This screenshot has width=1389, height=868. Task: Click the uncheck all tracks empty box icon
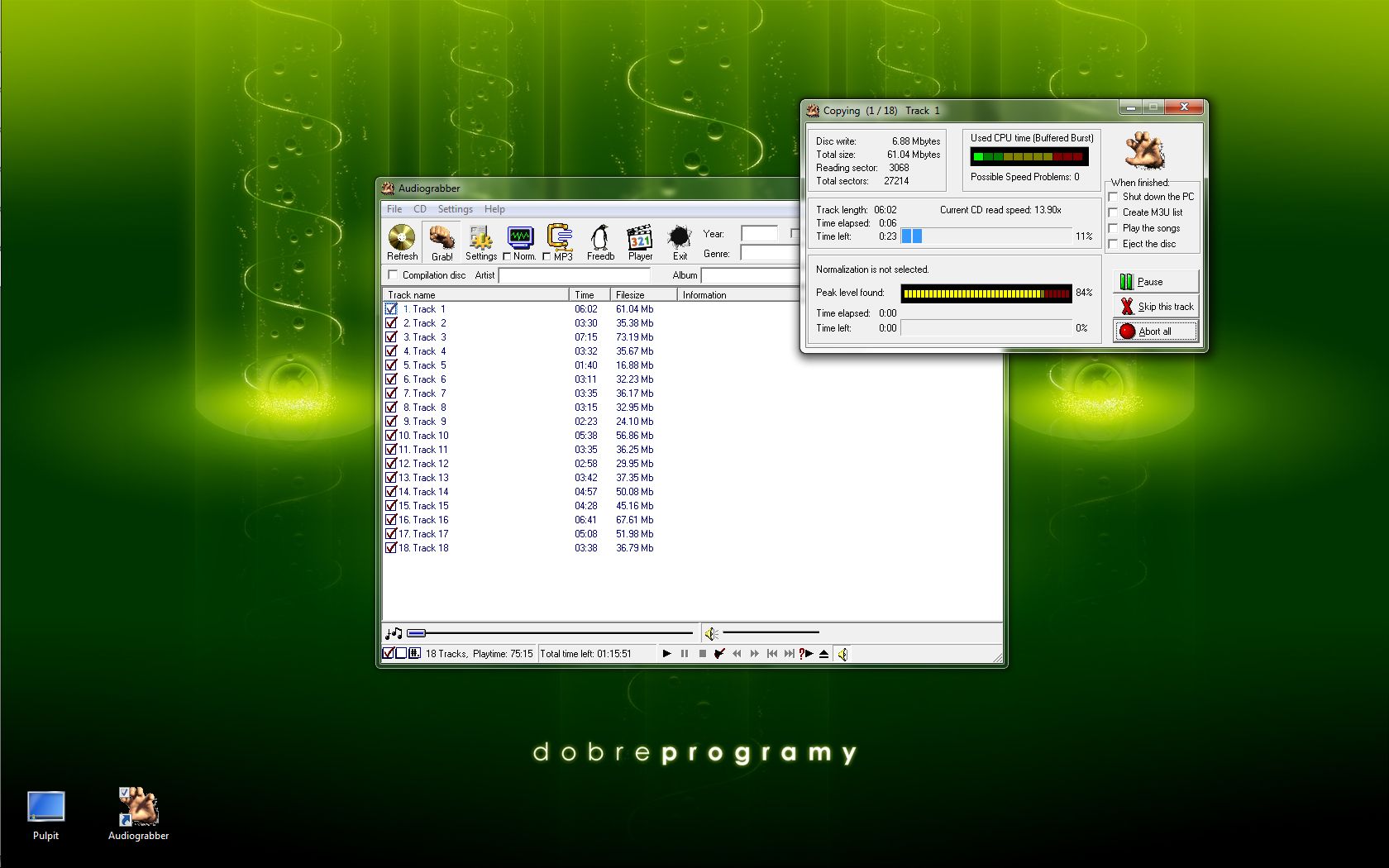[x=401, y=653]
